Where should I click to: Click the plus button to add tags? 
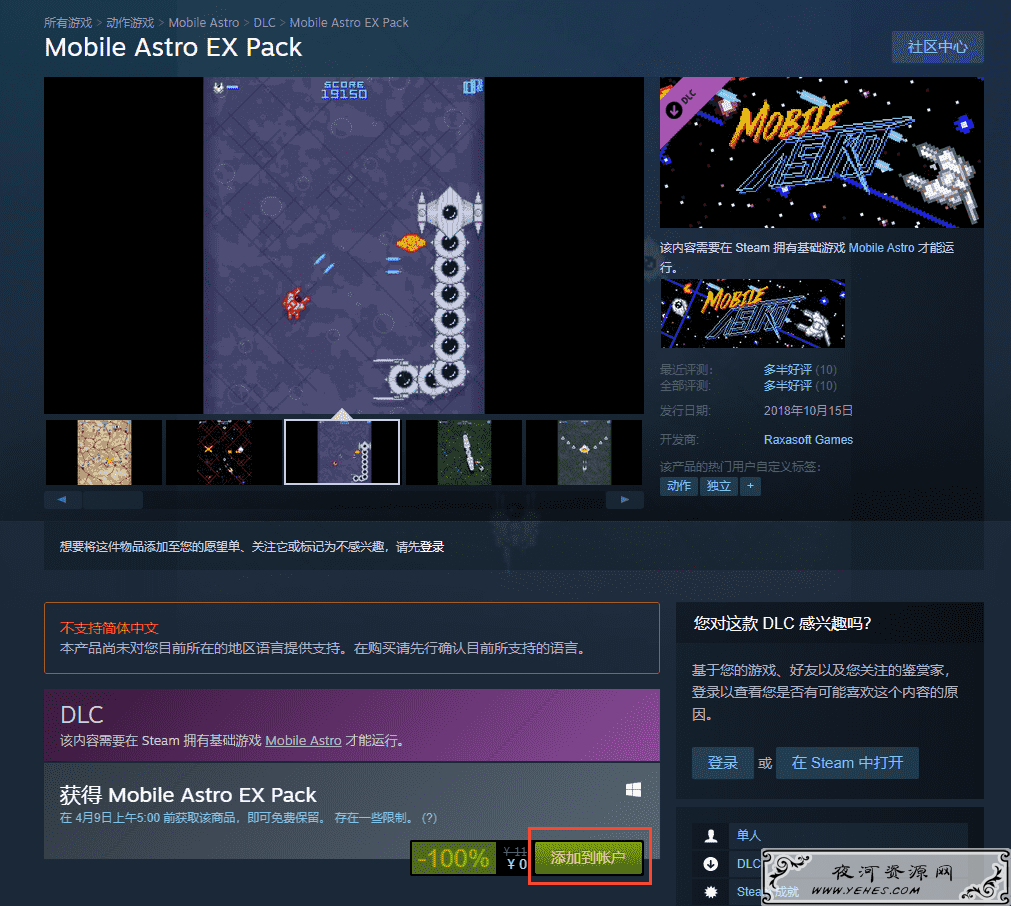(x=751, y=486)
